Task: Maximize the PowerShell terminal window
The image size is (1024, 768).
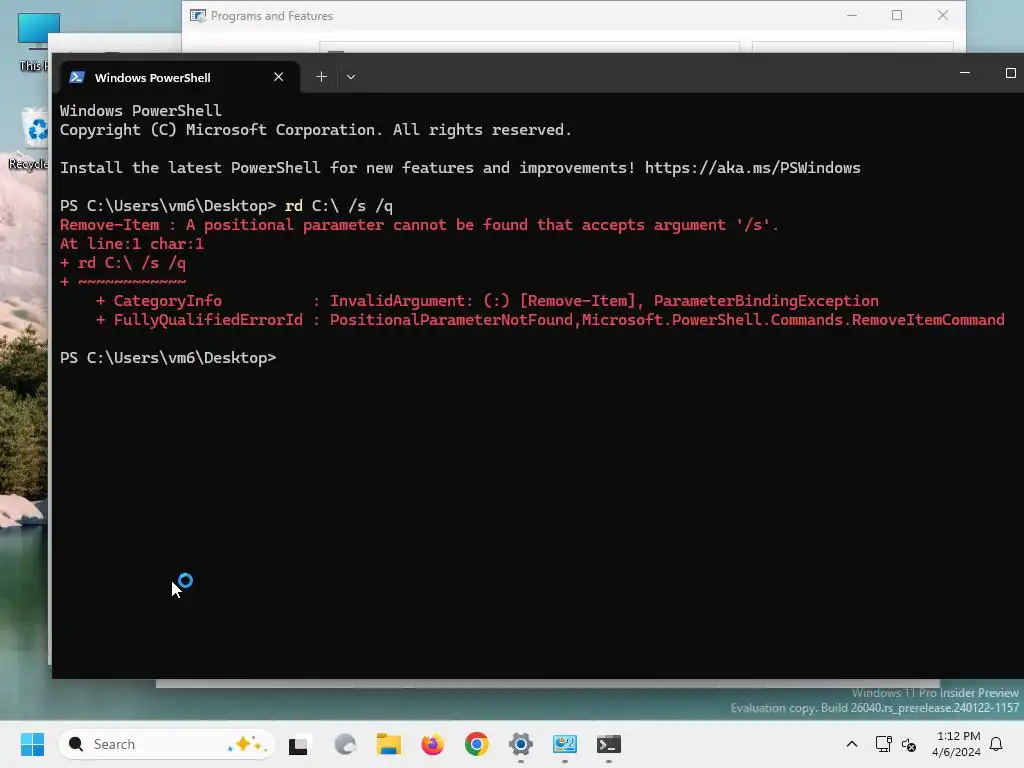Action: click(x=1010, y=73)
